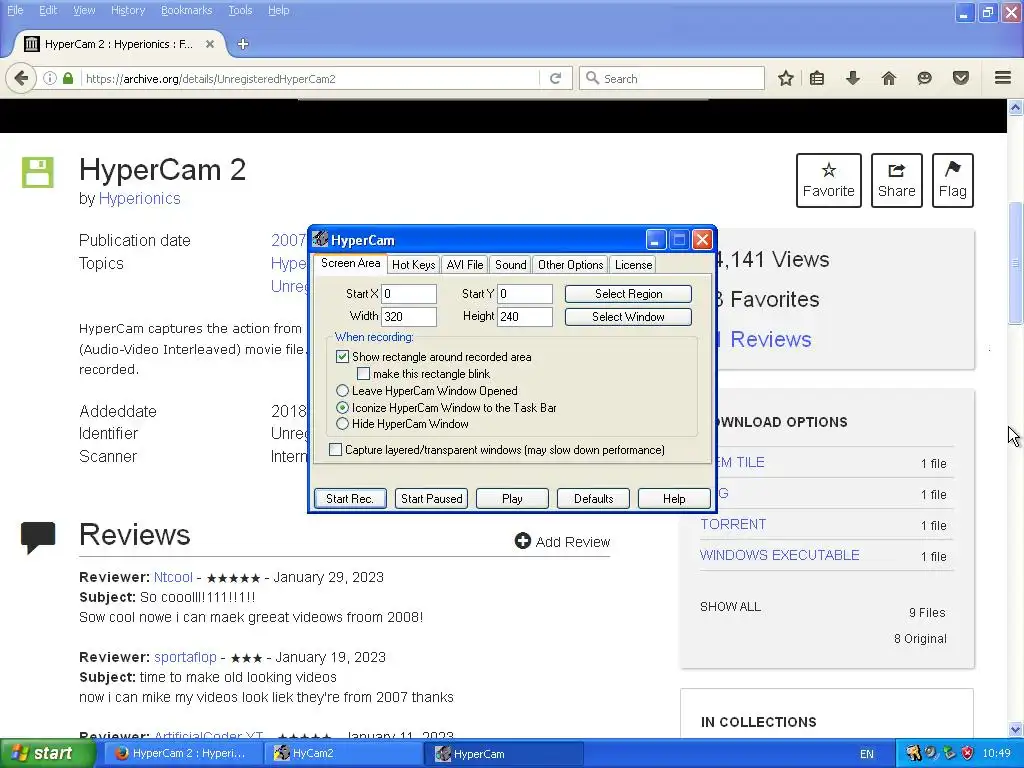Open HyperCam Help button
The image size is (1024, 768).
click(674, 498)
